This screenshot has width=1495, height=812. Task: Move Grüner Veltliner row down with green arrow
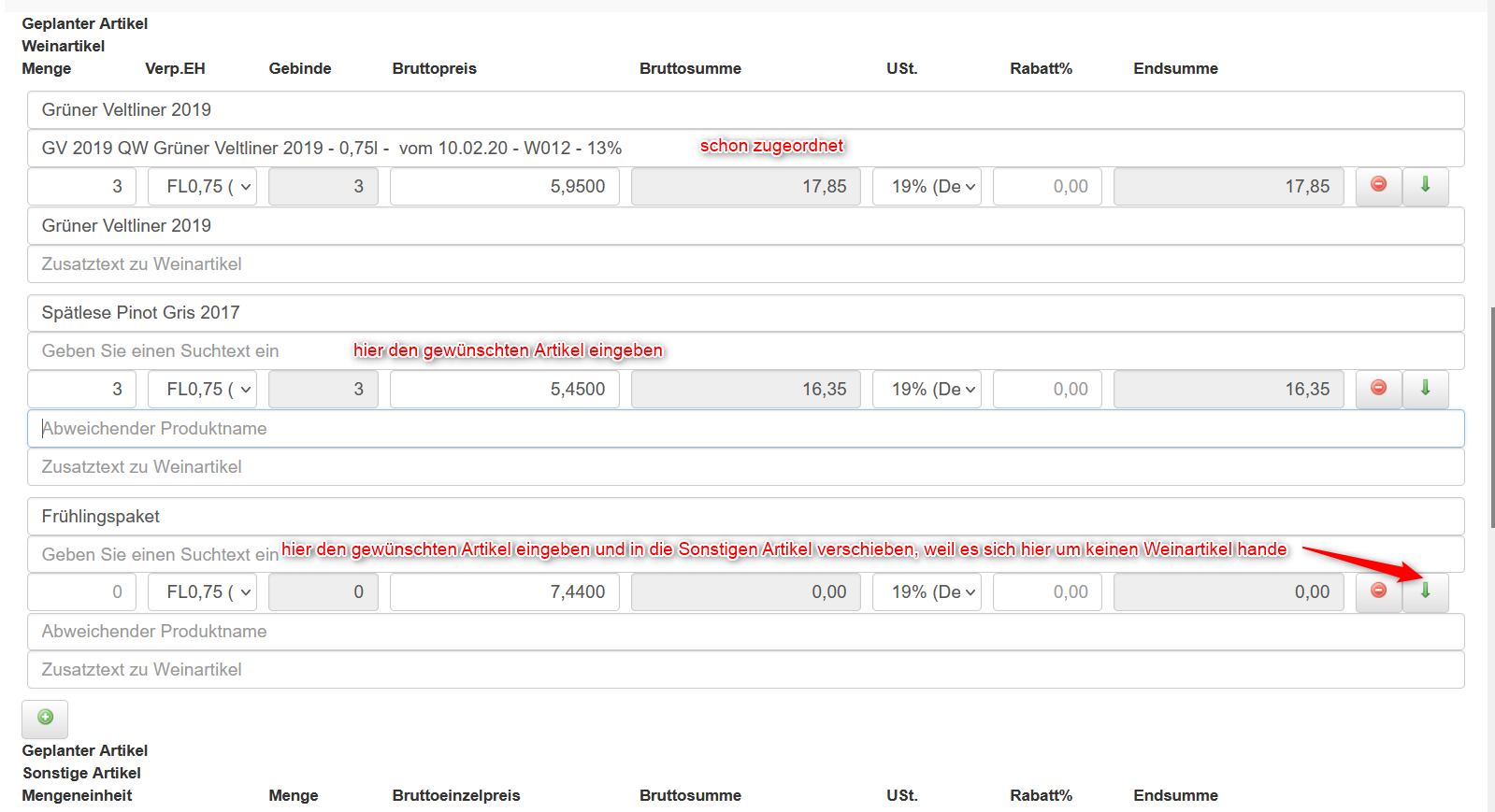coord(1425,185)
